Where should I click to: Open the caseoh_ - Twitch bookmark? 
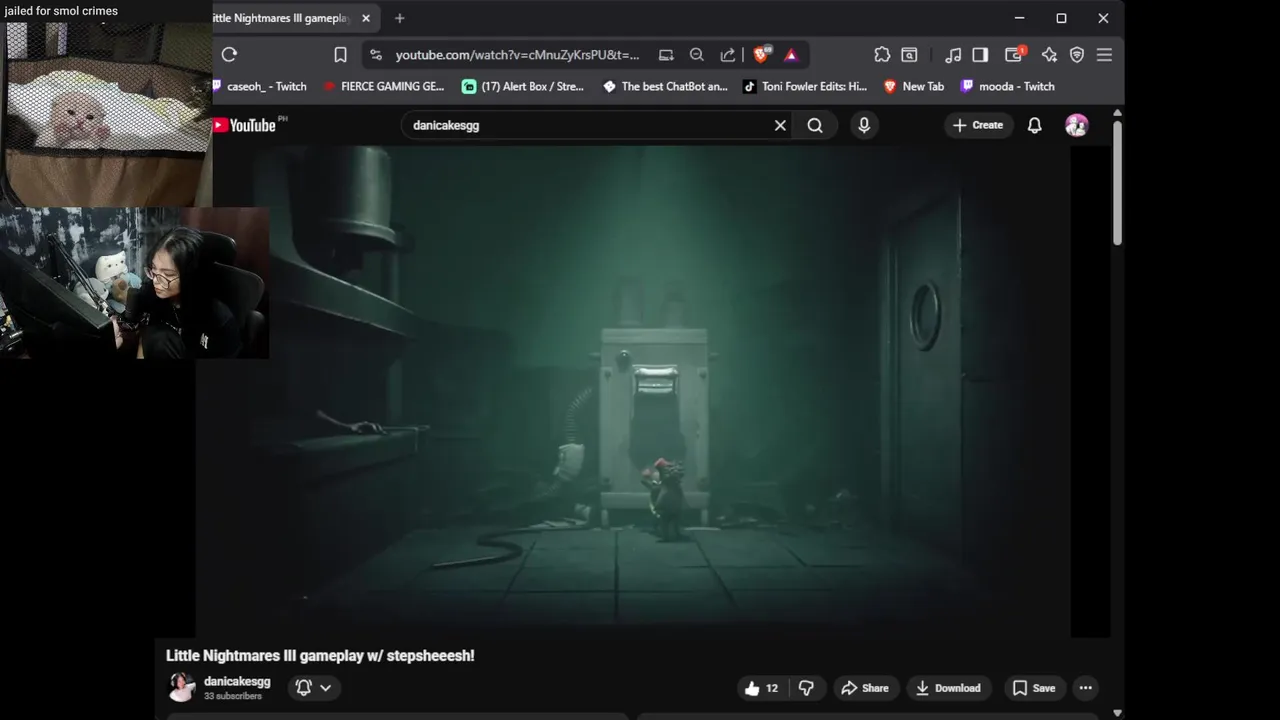click(x=259, y=86)
